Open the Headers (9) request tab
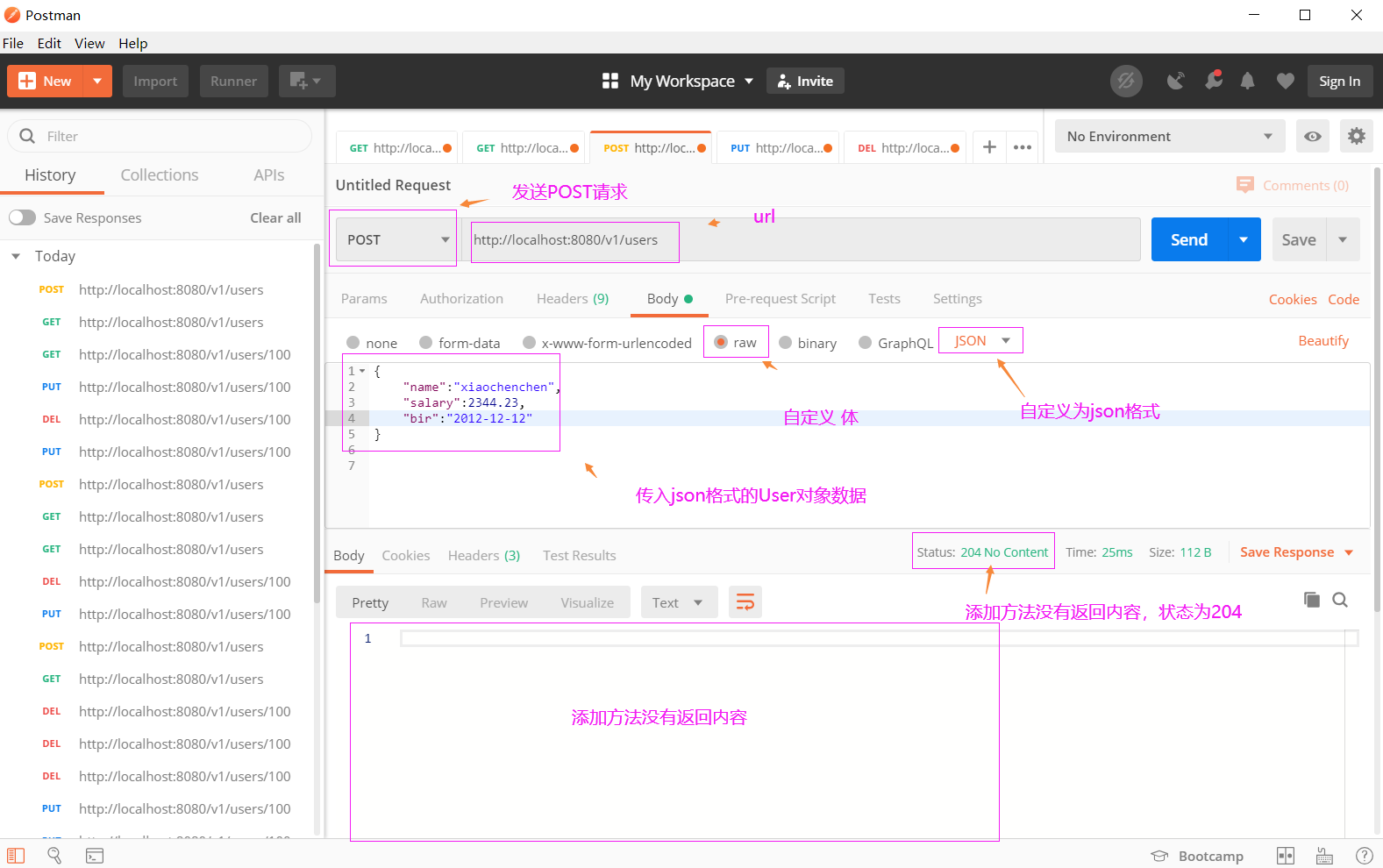Viewport: 1383px width, 868px height. coord(573,298)
